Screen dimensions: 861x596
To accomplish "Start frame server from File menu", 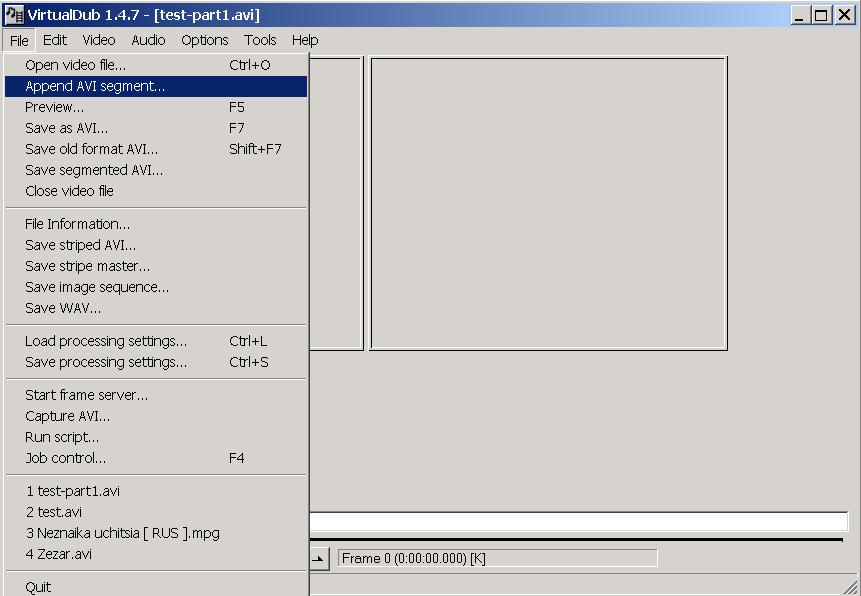I will 86,395.
